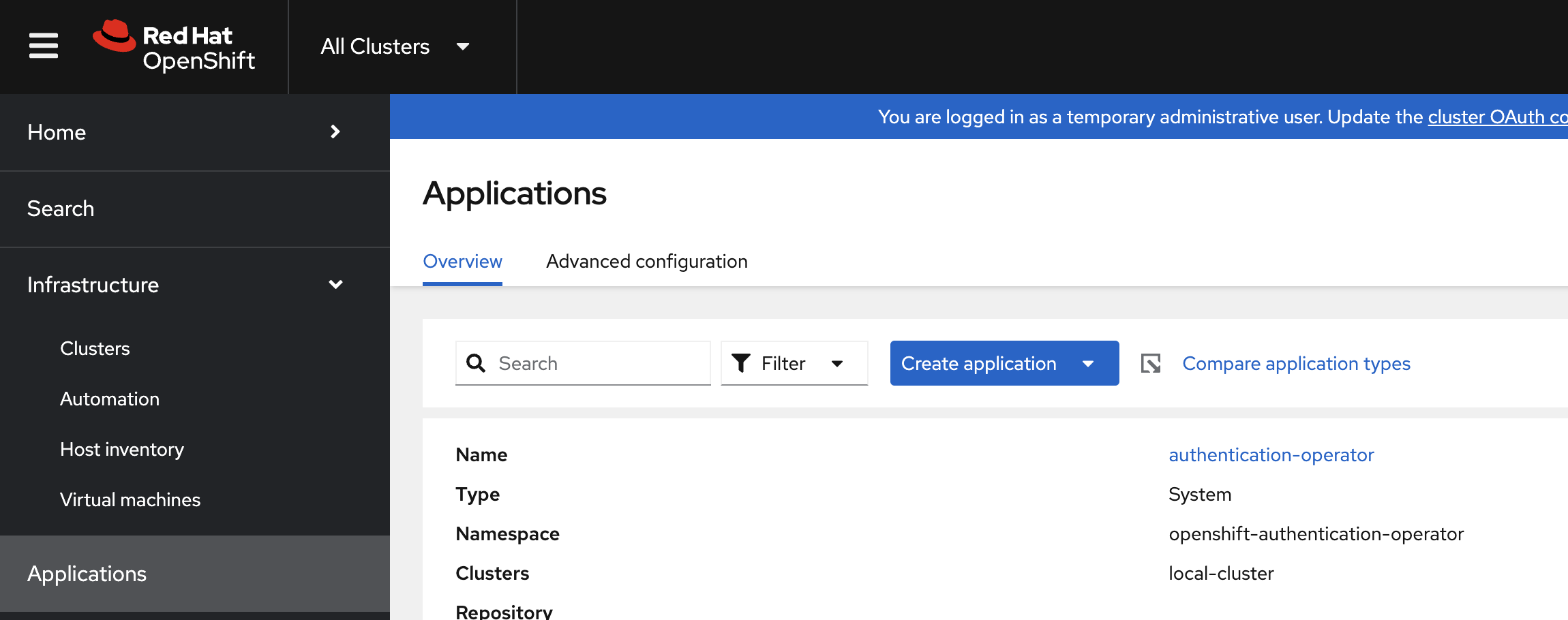Click into the applications Search field
1568x620 pixels.
[600, 363]
